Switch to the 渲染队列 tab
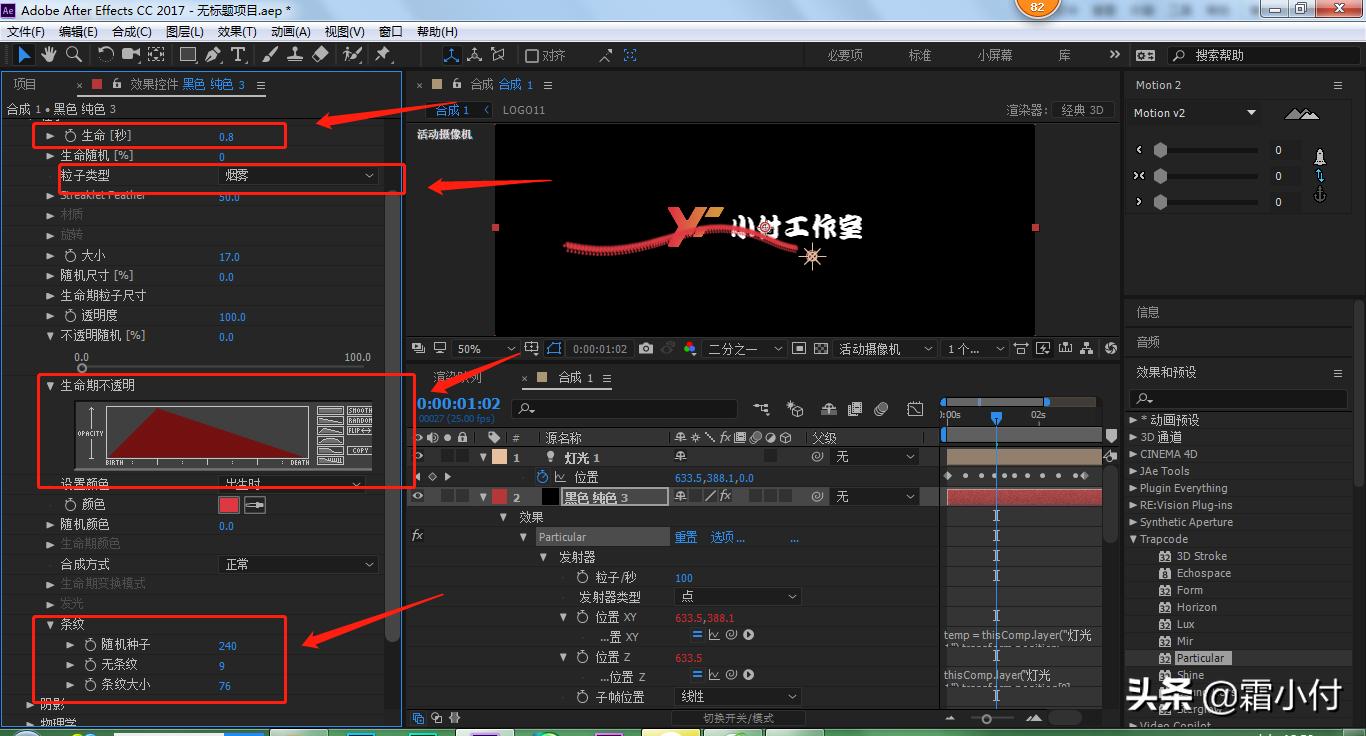 point(457,377)
